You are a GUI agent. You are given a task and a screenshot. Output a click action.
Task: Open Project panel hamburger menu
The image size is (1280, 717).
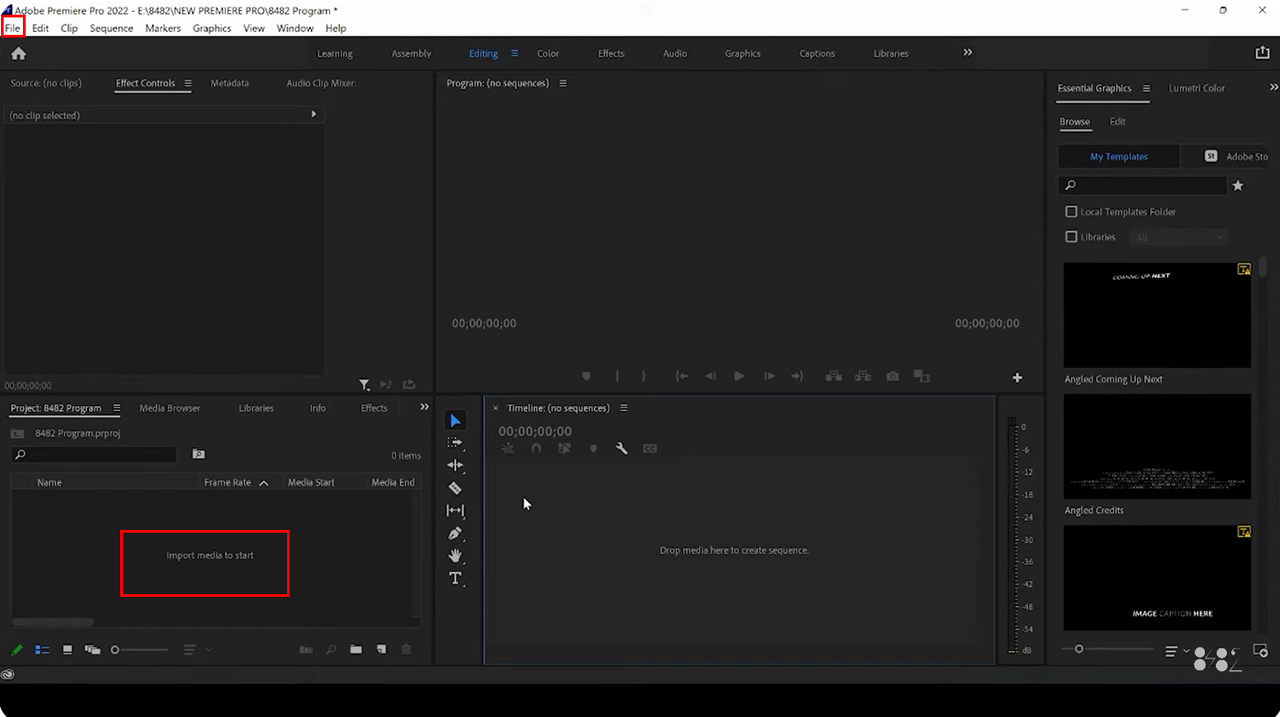point(116,408)
